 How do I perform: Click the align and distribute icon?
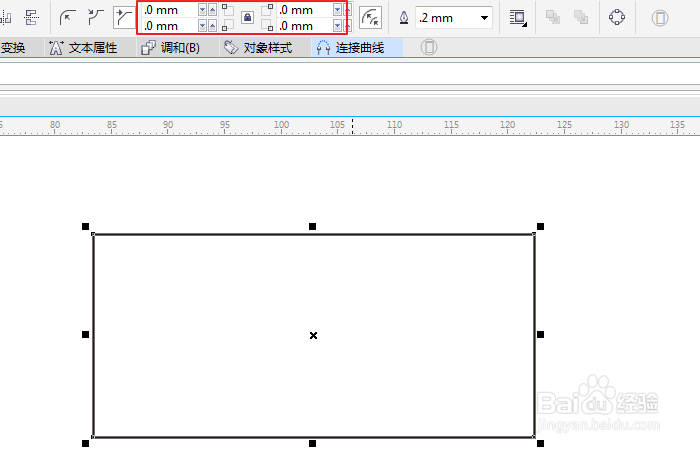[31, 18]
